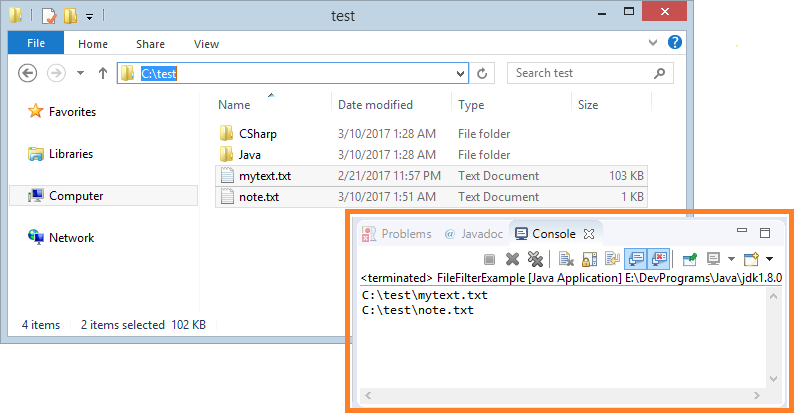The width and height of the screenshot is (795, 415).
Task: Toggle show console on standard output
Action: click(x=636, y=259)
